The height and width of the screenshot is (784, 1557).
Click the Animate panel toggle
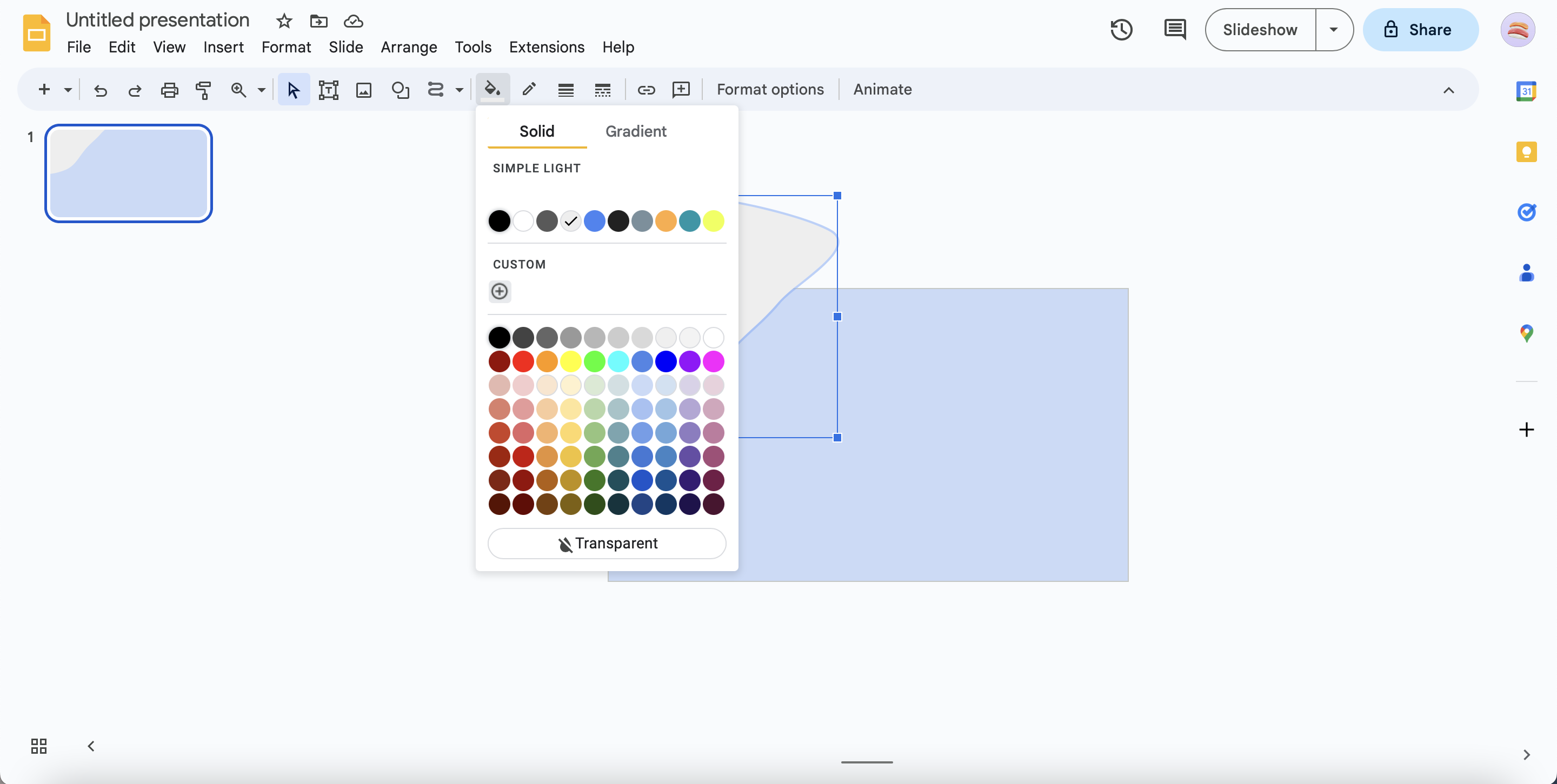pyautogui.click(x=883, y=89)
